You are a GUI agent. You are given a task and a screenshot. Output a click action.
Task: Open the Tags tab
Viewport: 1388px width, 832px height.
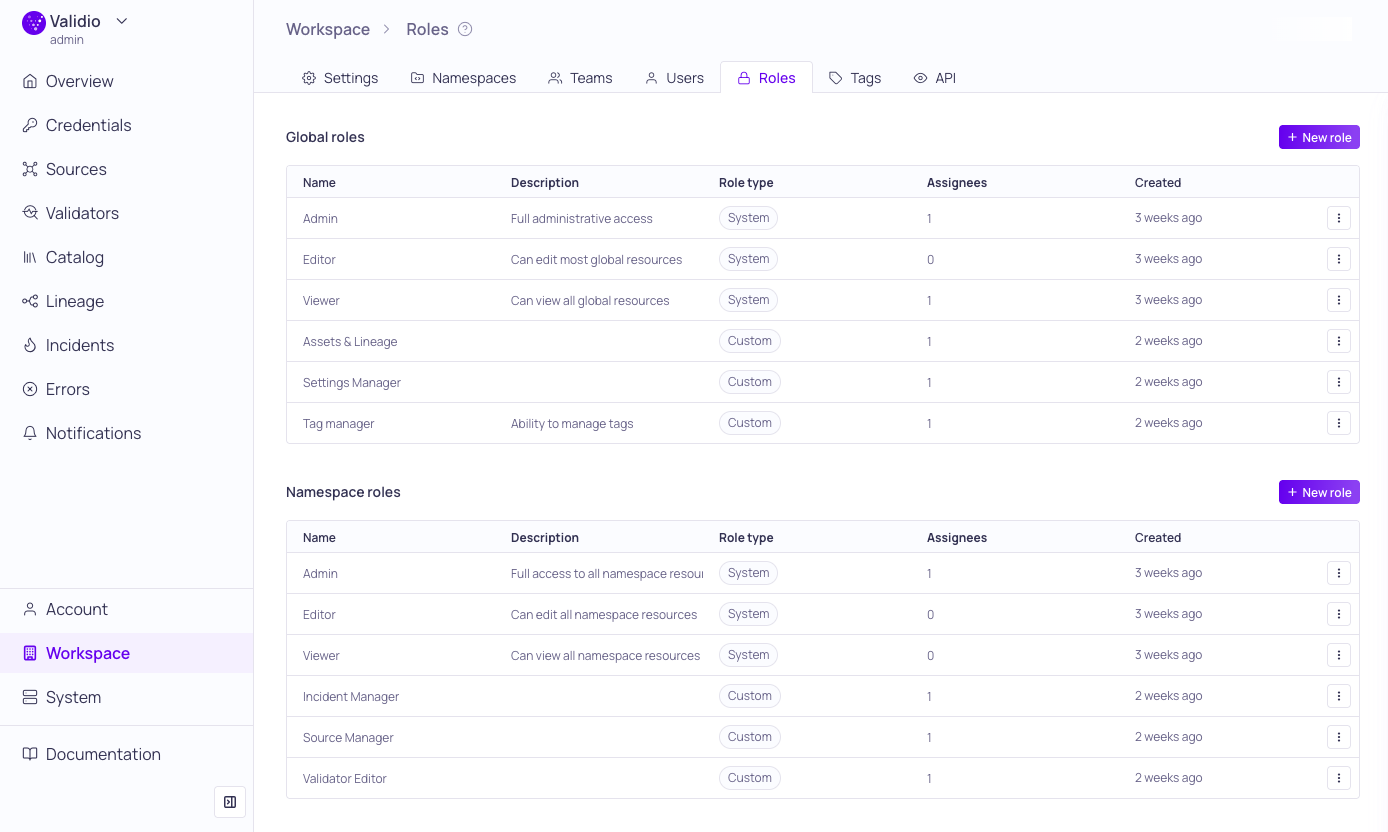point(855,78)
